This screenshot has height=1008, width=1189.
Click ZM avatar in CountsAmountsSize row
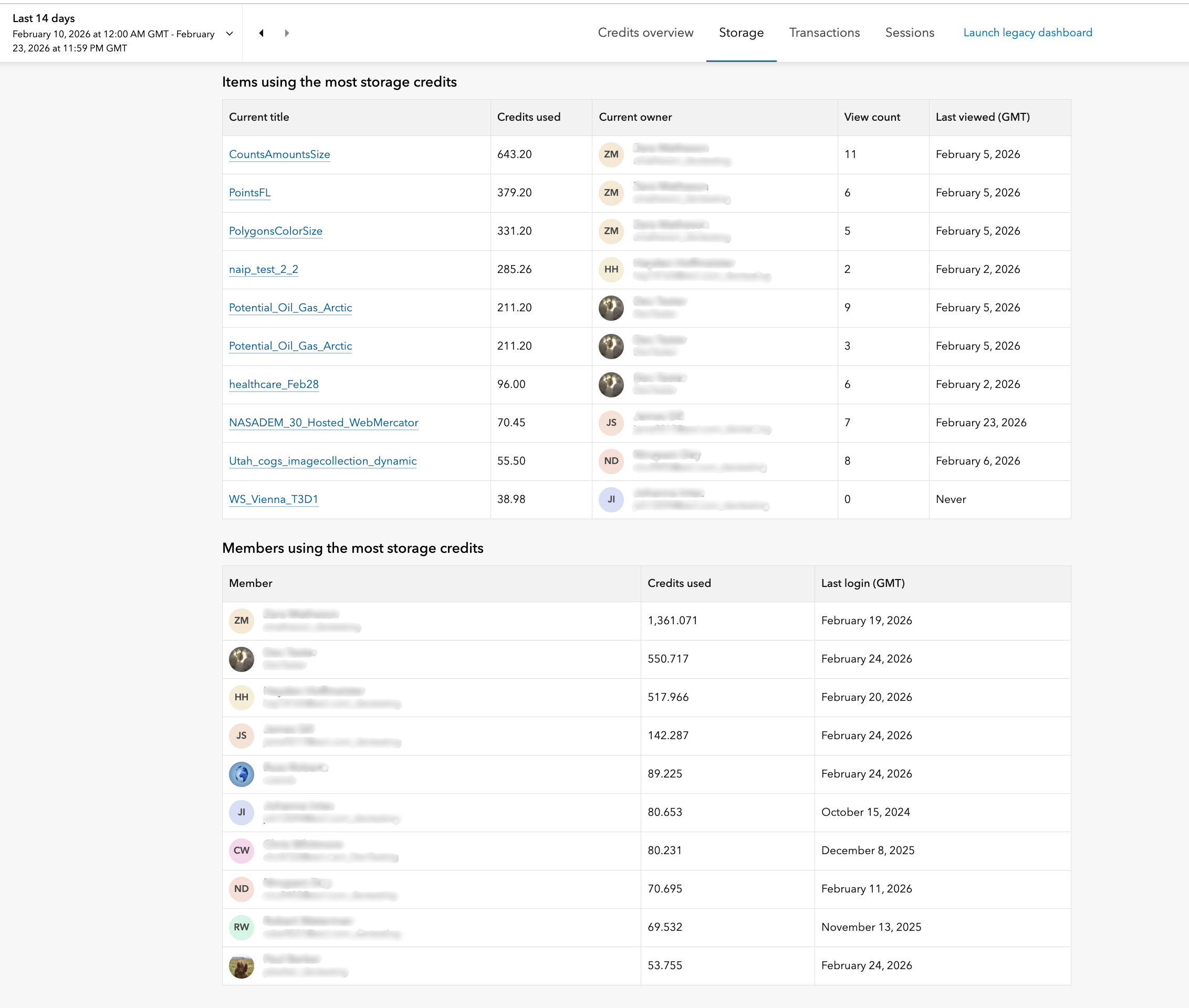610,154
